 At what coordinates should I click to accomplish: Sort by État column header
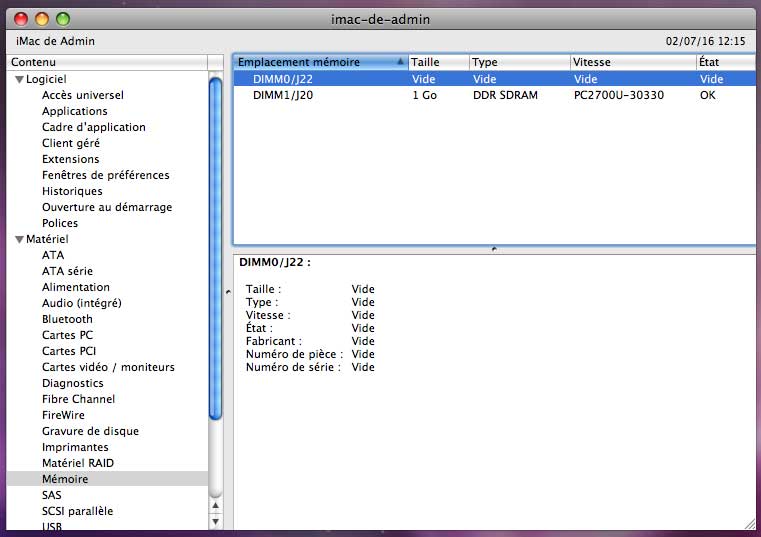point(727,62)
